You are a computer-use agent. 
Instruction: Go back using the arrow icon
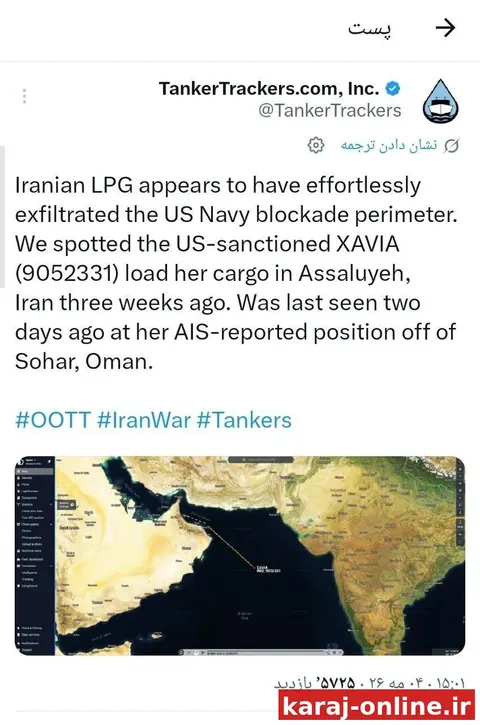click(x=446, y=29)
